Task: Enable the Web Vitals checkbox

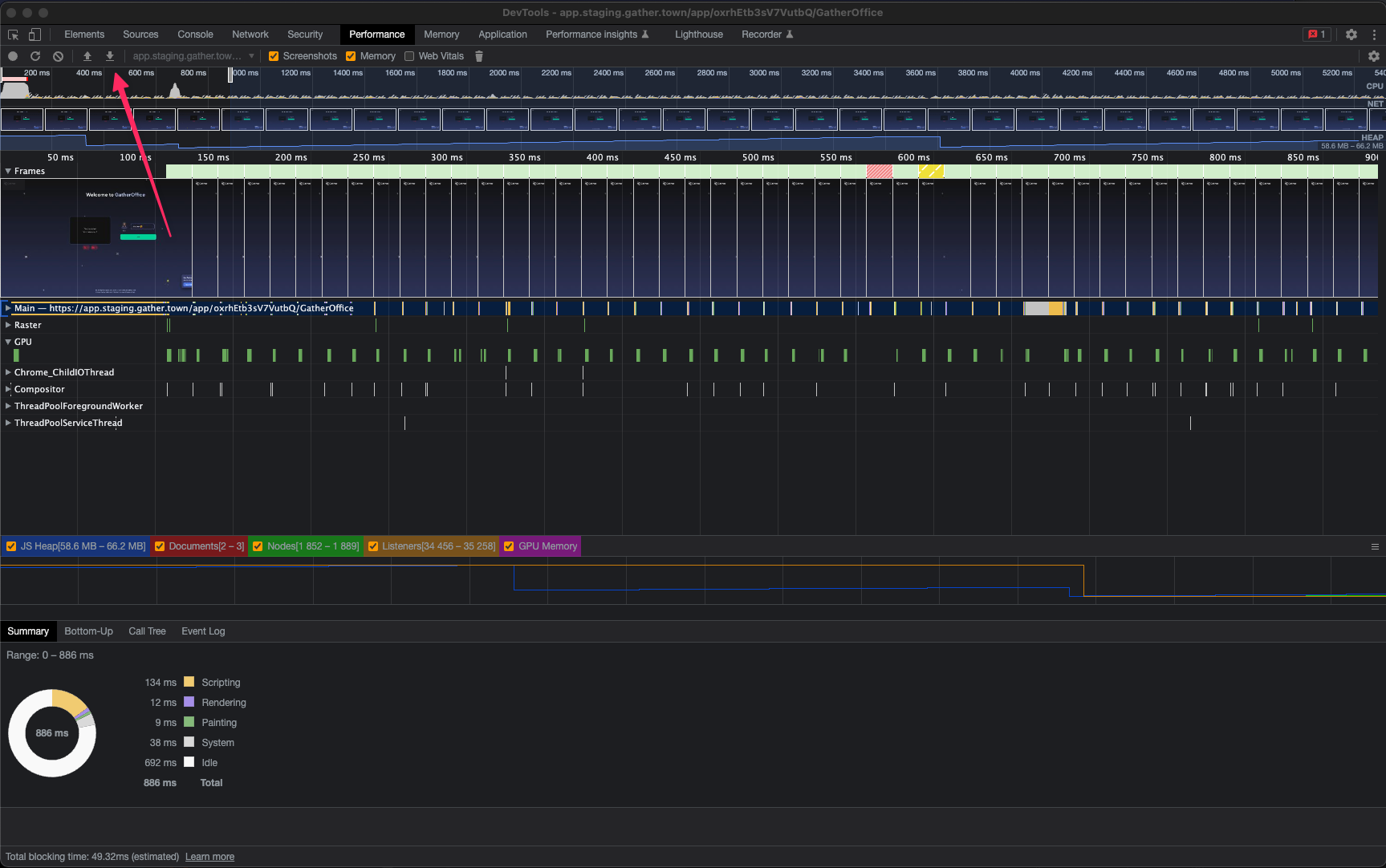Action: [x=409, y=56]
